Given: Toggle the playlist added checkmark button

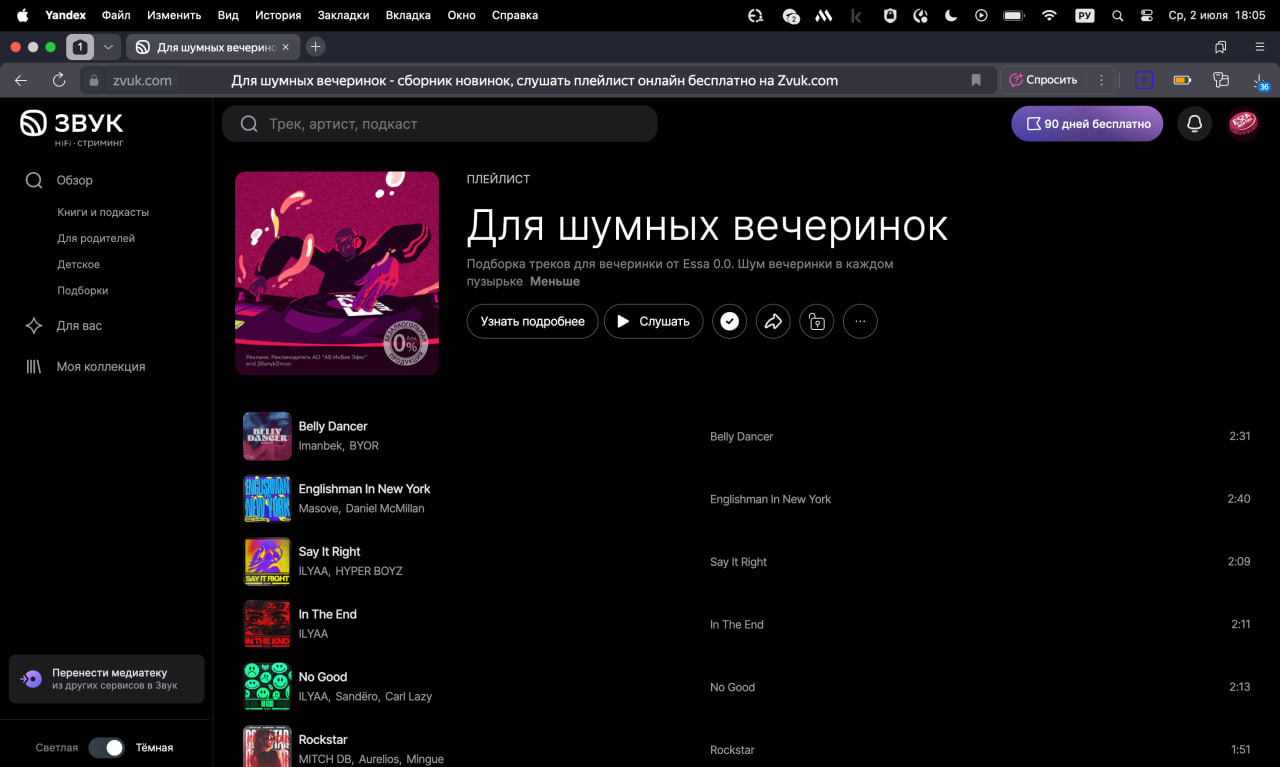Looking at the screenshot, I should point(729,321).
